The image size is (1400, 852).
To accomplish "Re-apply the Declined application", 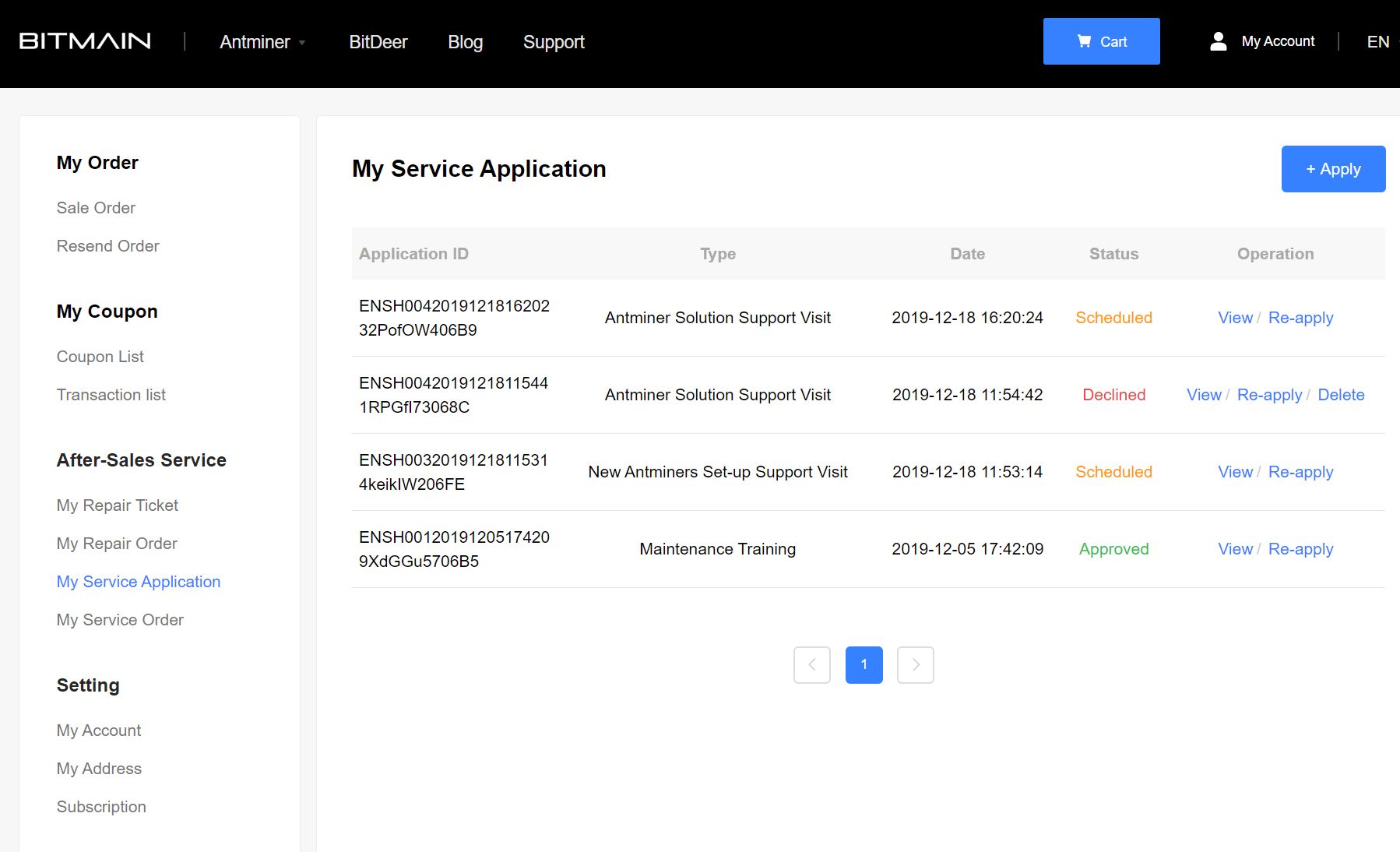I will [1269, 395].
